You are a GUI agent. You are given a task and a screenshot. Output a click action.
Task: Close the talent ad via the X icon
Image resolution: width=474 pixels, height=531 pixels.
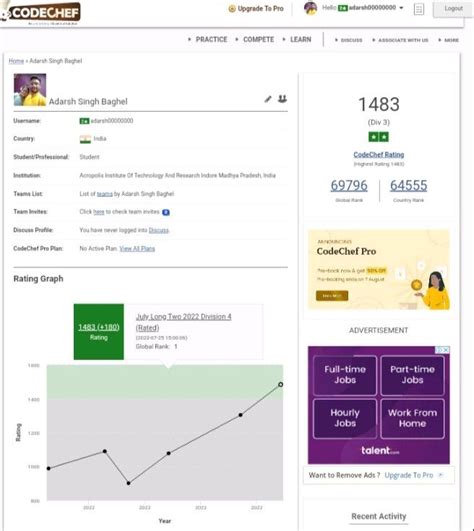click(x=447, y=349)
